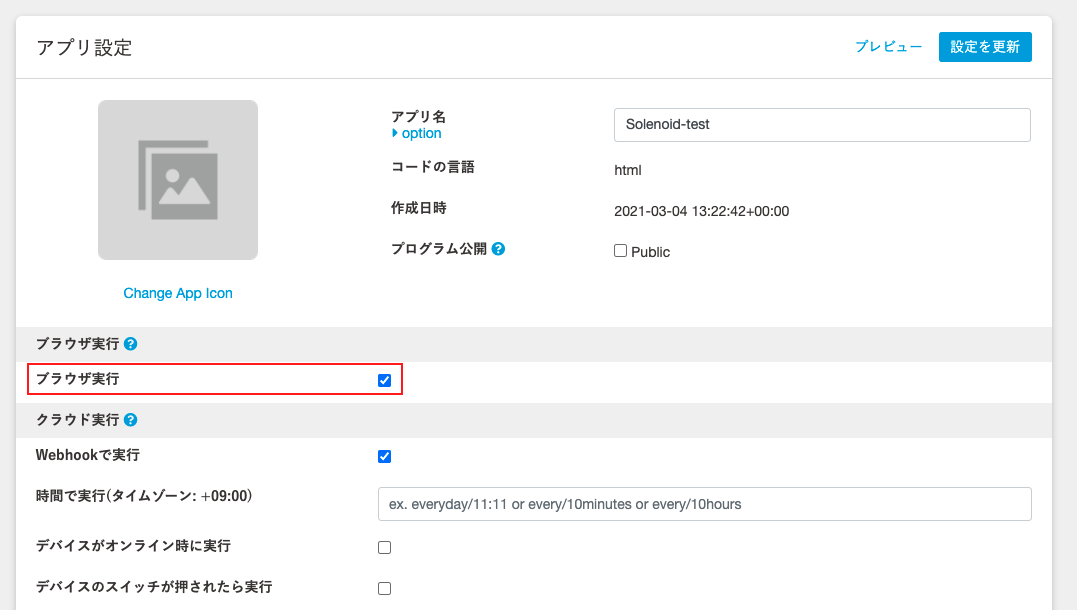Click the help icon next to プログラム公開
Image resolution: width=1077 pixels, height=610 pixels.
(499, 249)
